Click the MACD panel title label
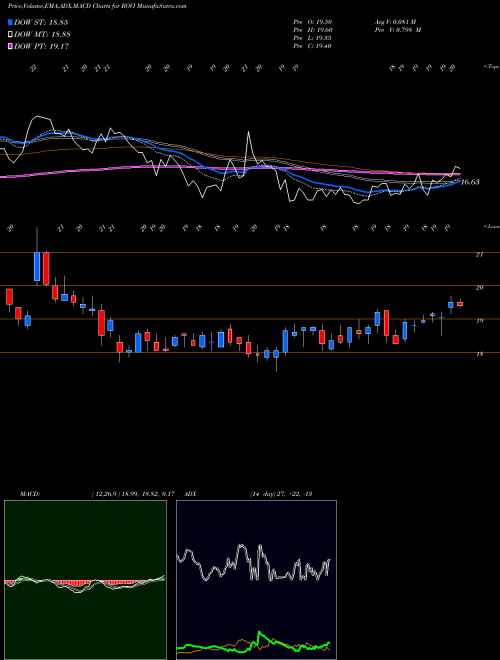The height and width of the screenshot is (660, 500). click(x=30, y=494)
